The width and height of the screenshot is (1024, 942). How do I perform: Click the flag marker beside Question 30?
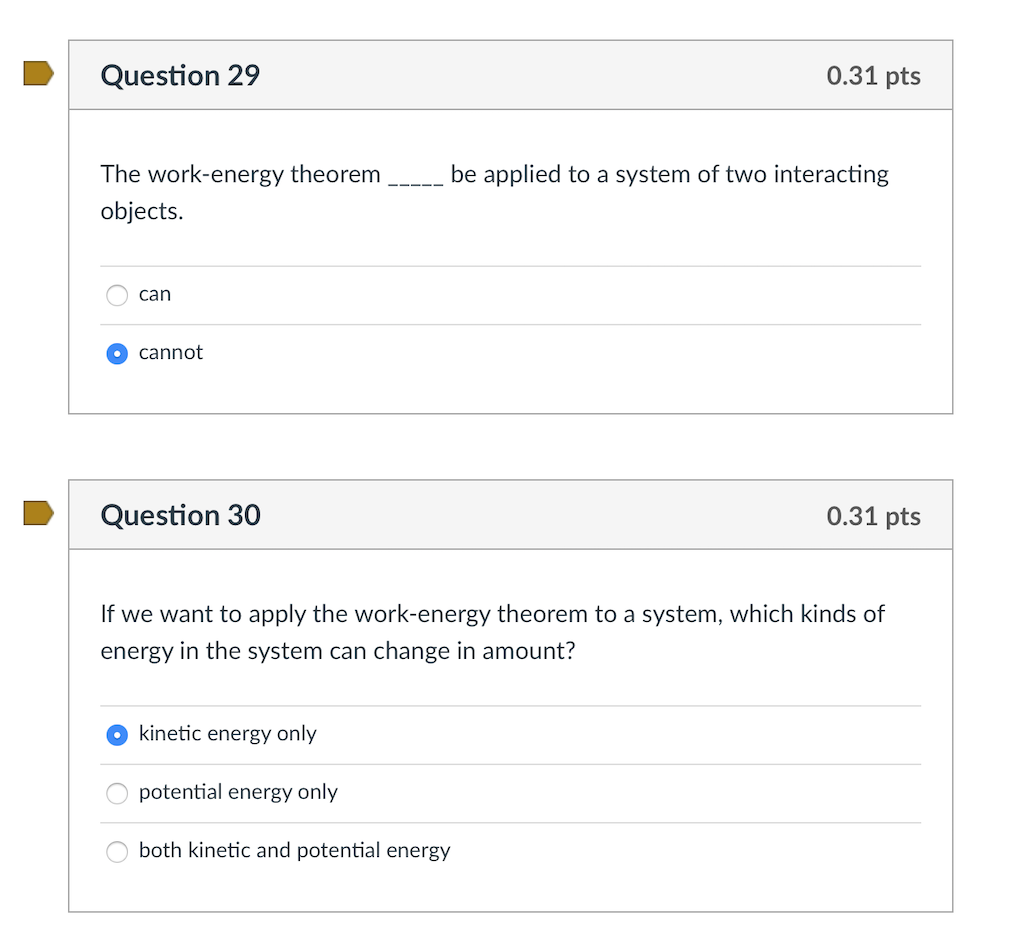click(37, 513)
